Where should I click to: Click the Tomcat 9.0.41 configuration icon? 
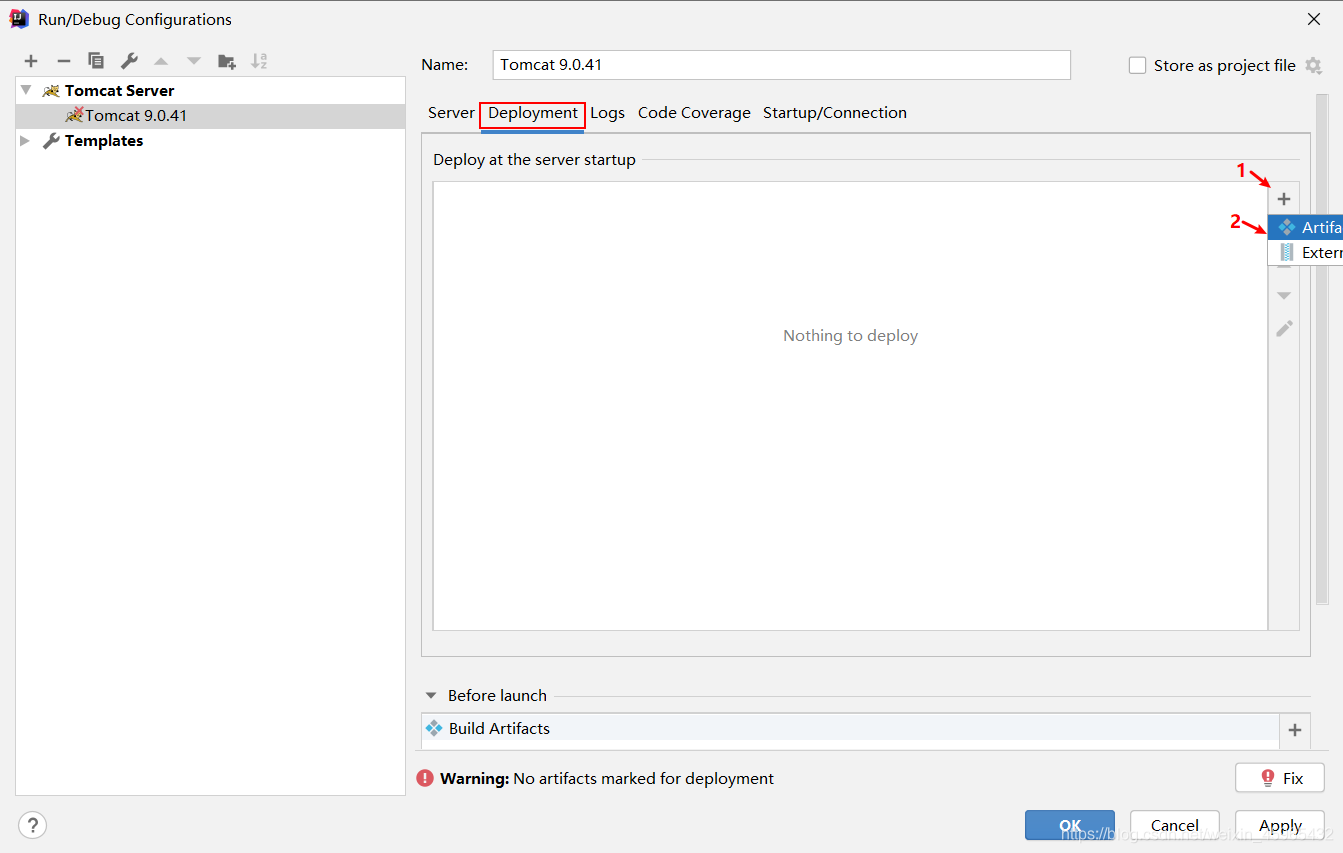(x=74, y=115)
